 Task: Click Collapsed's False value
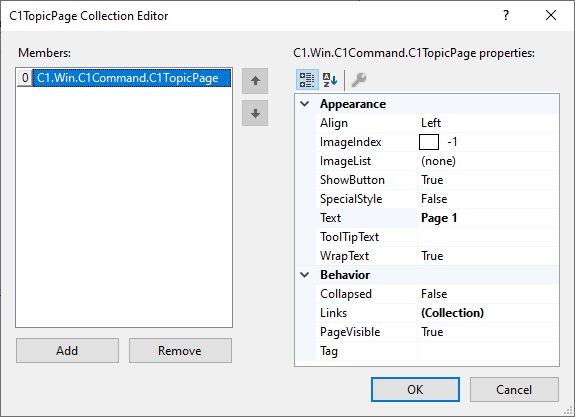tap(434, 294)
